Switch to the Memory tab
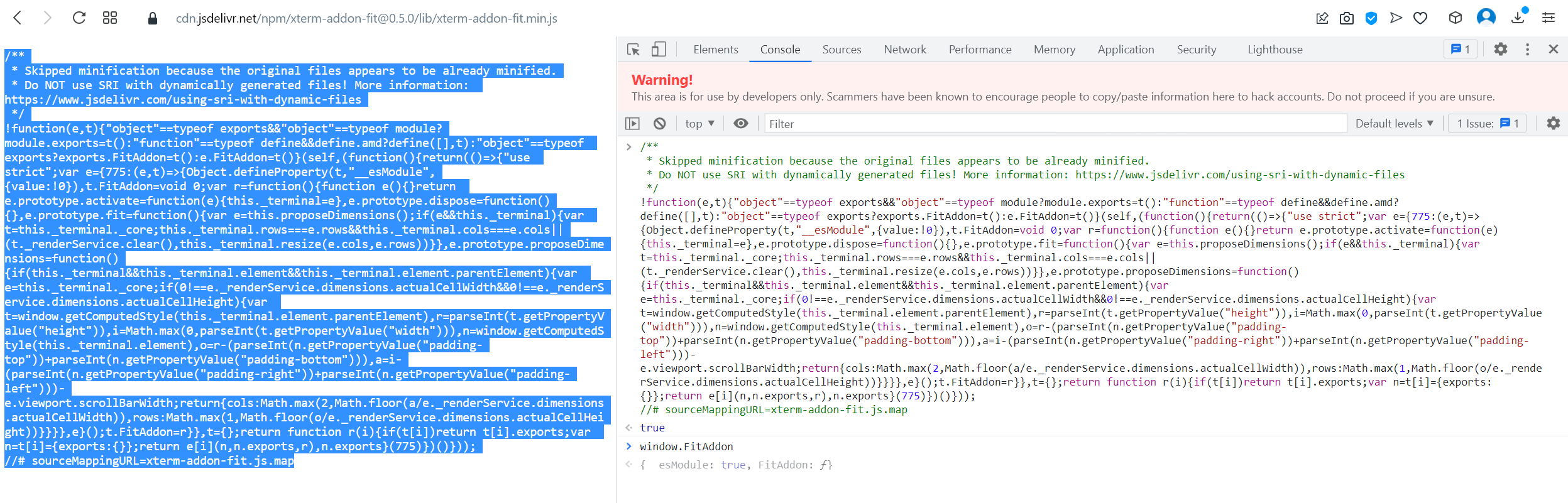 [x=1055, y=50]
